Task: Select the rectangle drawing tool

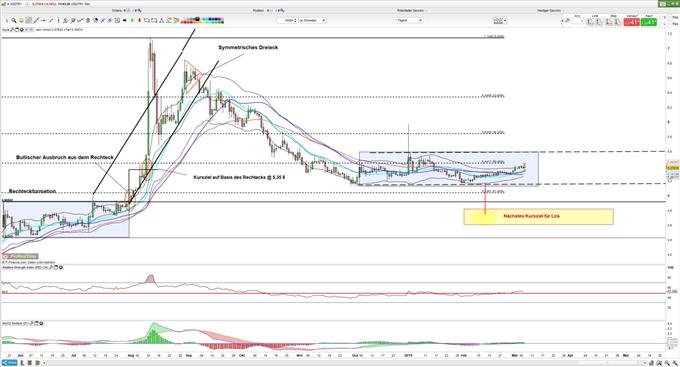Action: coord(147,20)
